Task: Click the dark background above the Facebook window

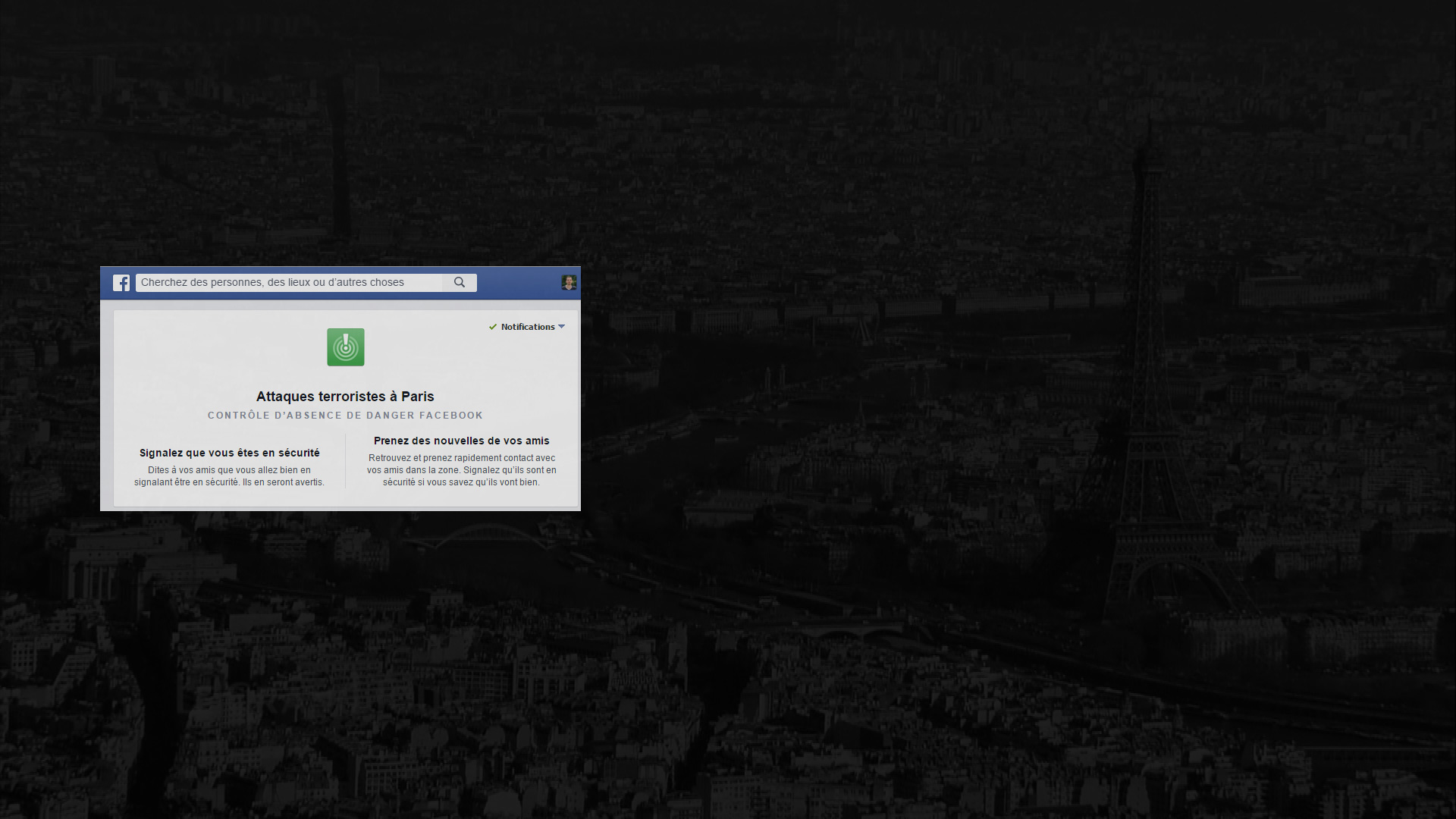Action: click(341, 152)
